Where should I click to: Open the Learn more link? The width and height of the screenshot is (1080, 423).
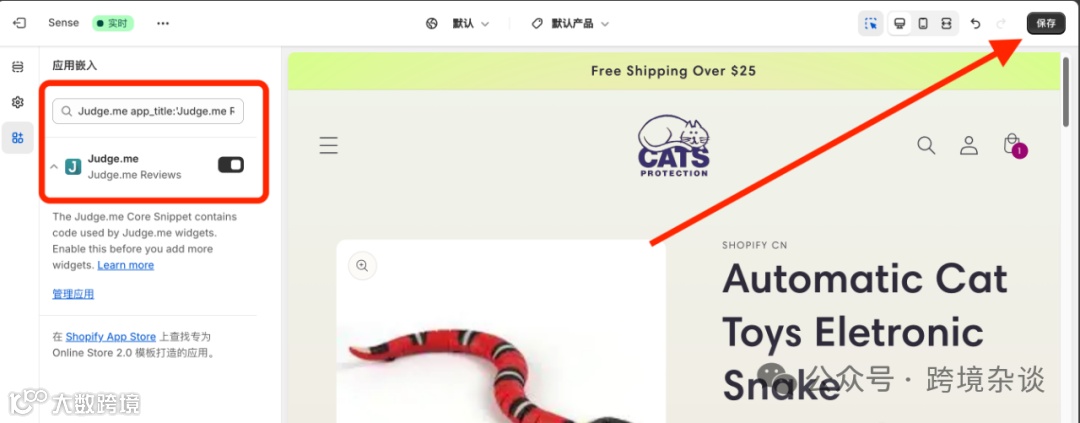pyautogui.click(x=125, y=265)
